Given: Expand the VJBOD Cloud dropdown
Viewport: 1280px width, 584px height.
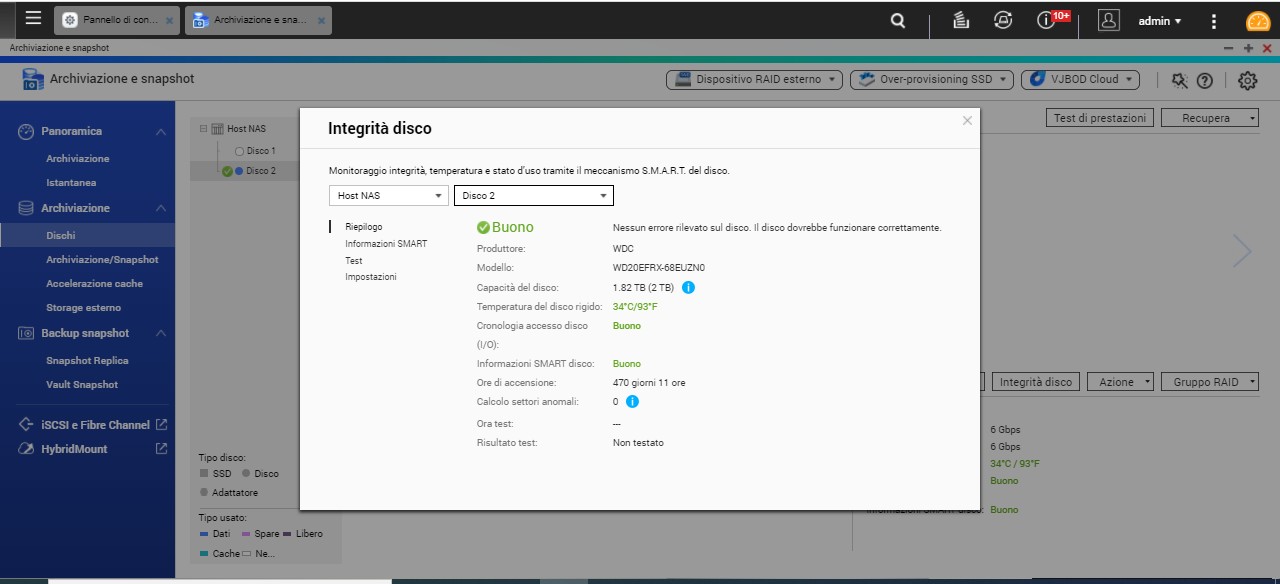Looking at the screenshot, I should (x=1080, y=80).
